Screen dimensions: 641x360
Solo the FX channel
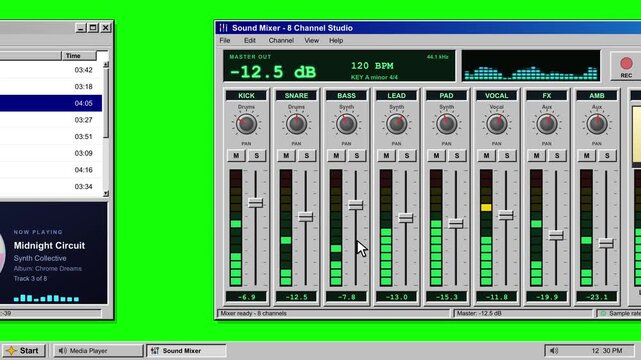(557, 156)
